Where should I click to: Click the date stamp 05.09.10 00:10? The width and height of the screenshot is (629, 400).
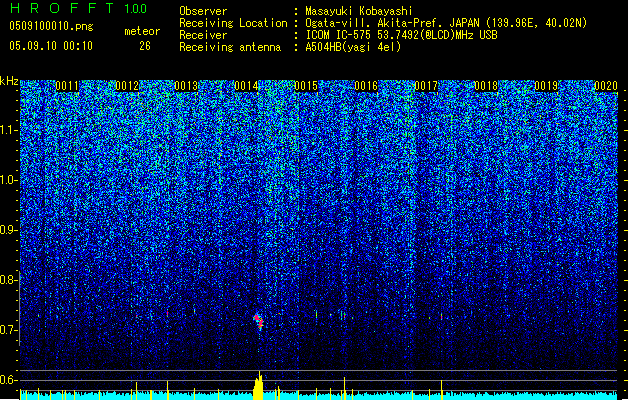click(51, 46)
